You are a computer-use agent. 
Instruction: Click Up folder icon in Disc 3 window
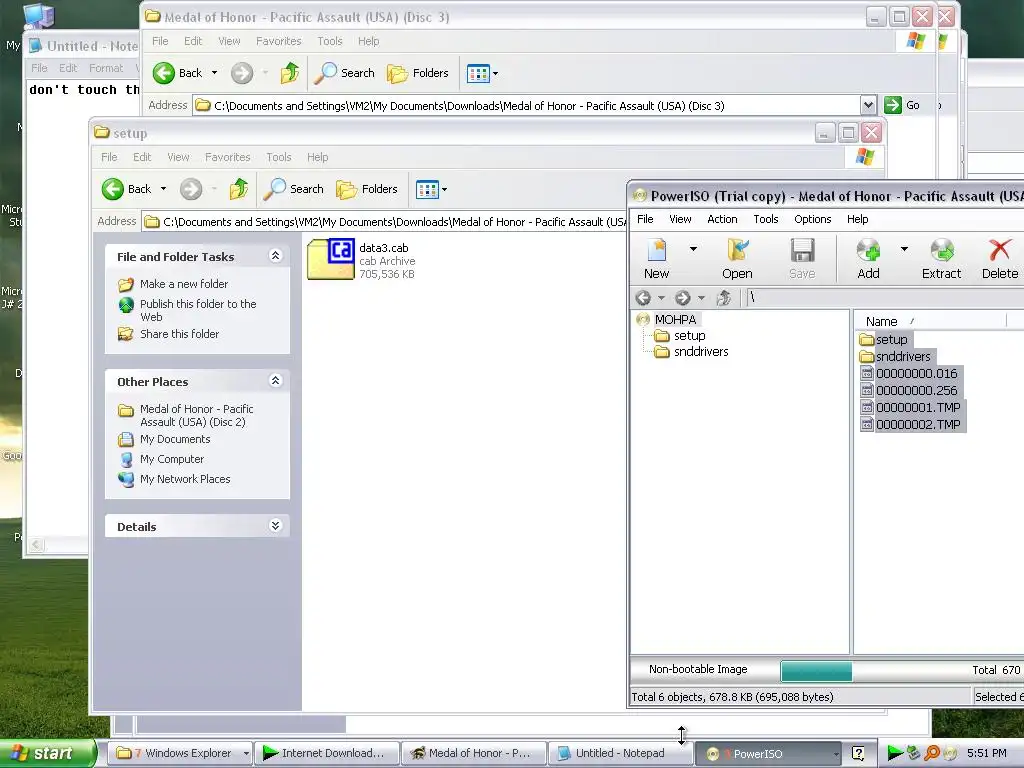pos(289,72)
